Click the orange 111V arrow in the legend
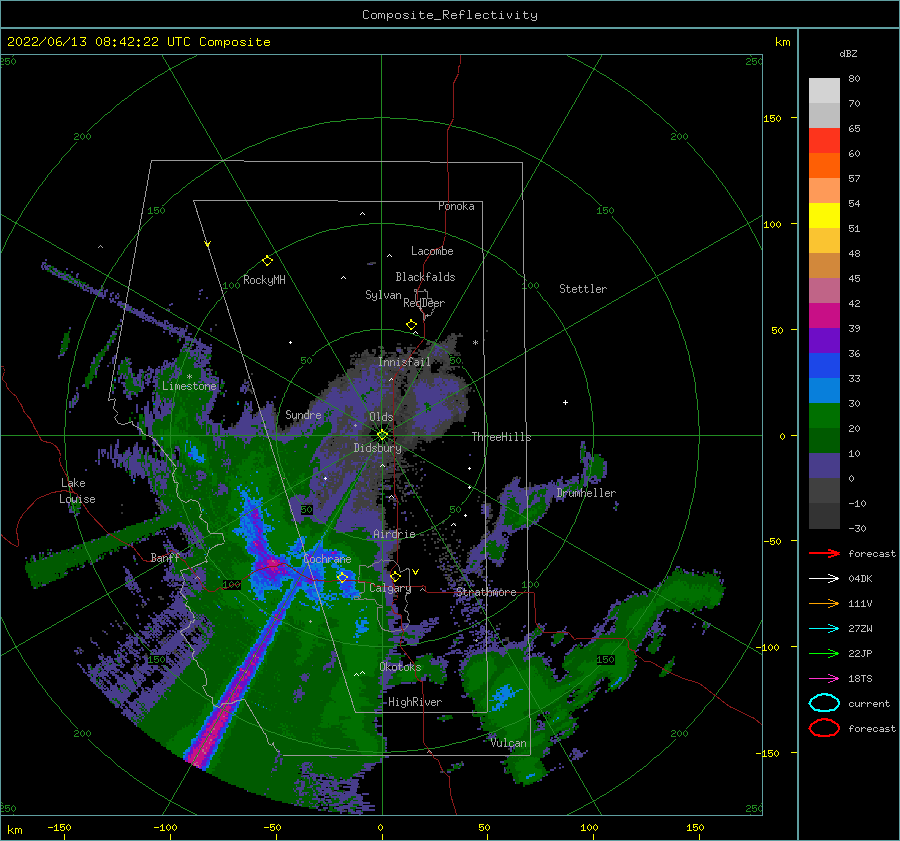Image resolution: width=900 pixels, height=841 pixels. point(824,603)
